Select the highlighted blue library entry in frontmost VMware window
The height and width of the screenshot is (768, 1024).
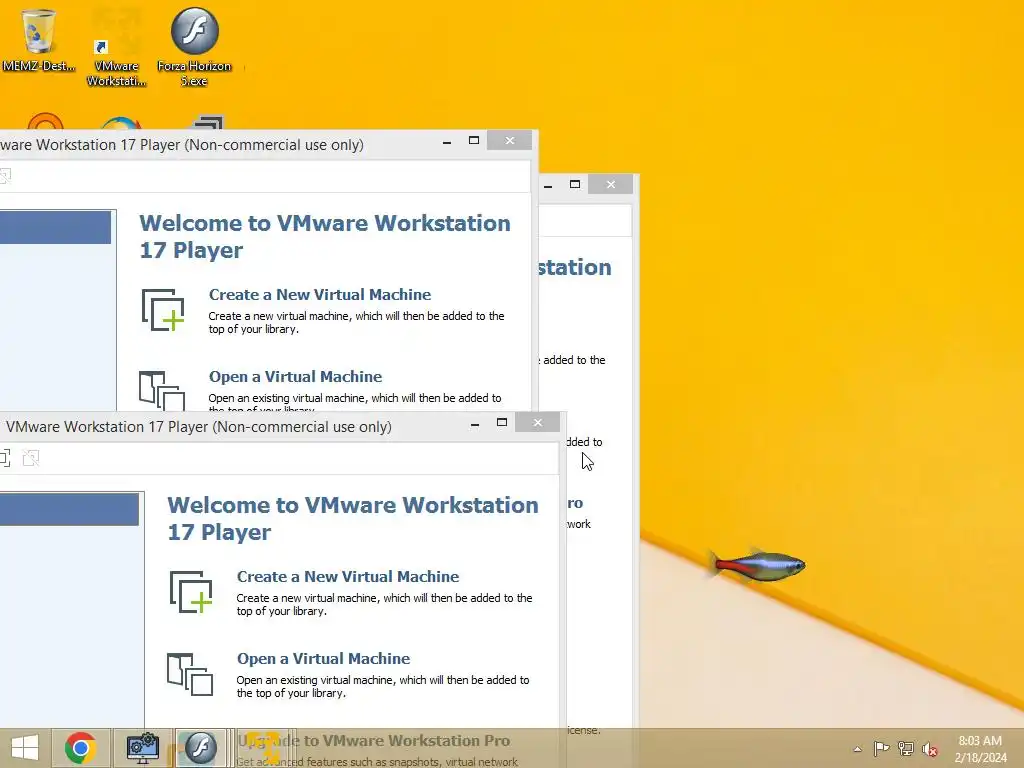point(69,509)
